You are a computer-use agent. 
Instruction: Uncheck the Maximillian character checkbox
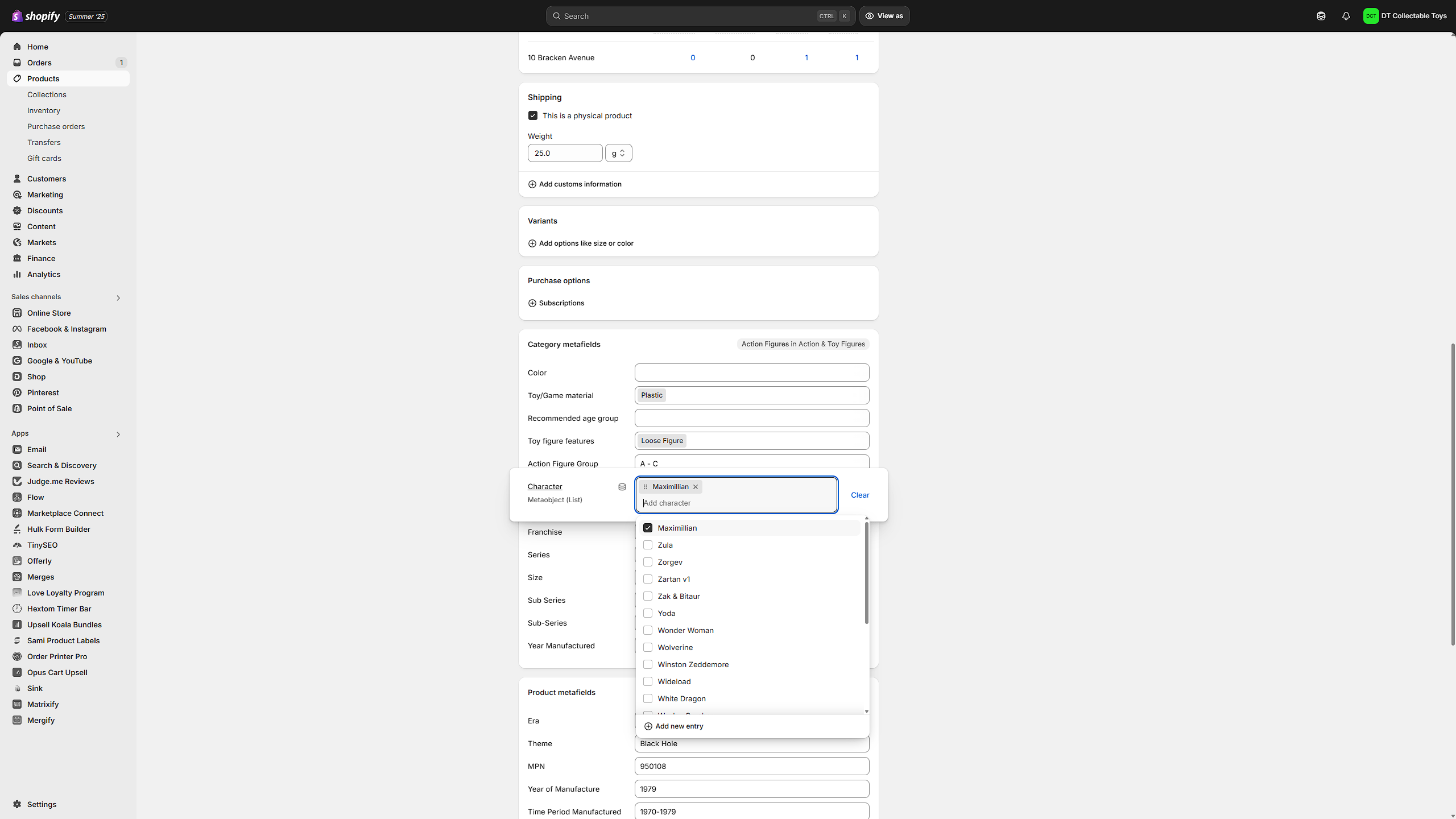[648, 528]
